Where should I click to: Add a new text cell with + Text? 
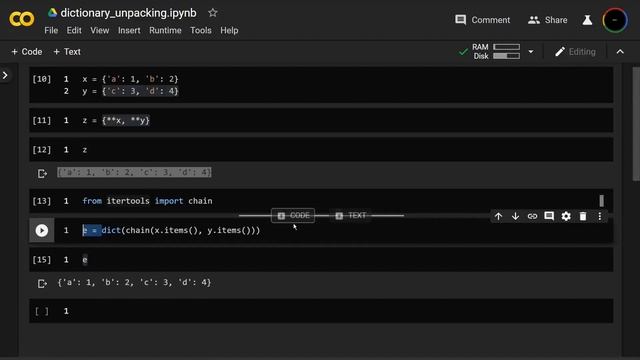point(67,52)
